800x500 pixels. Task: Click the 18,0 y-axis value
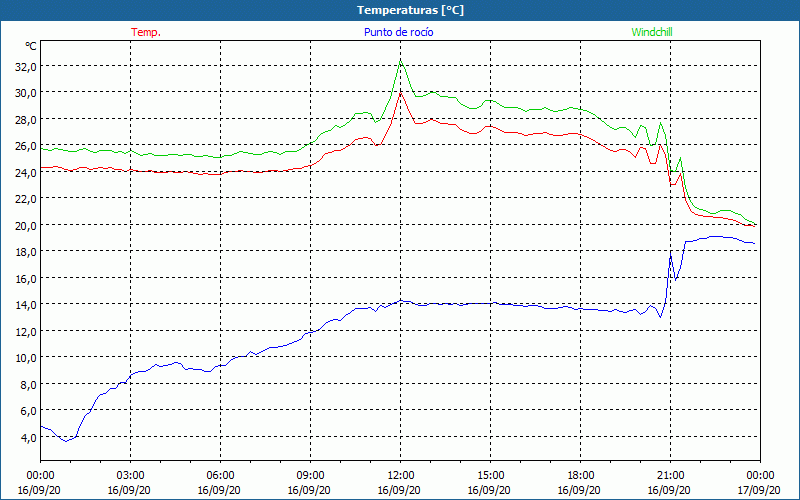(26, 252)
